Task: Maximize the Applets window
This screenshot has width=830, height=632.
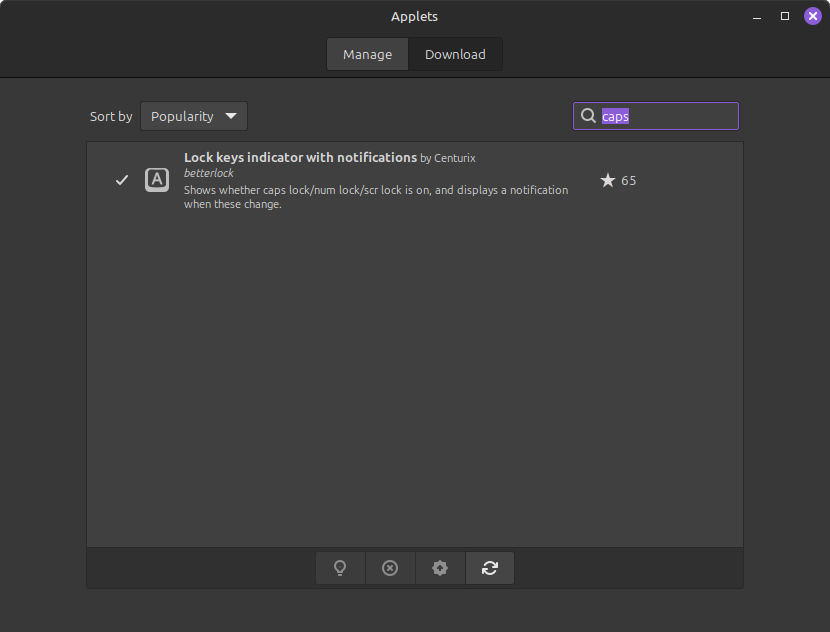Action: (785, 16)
